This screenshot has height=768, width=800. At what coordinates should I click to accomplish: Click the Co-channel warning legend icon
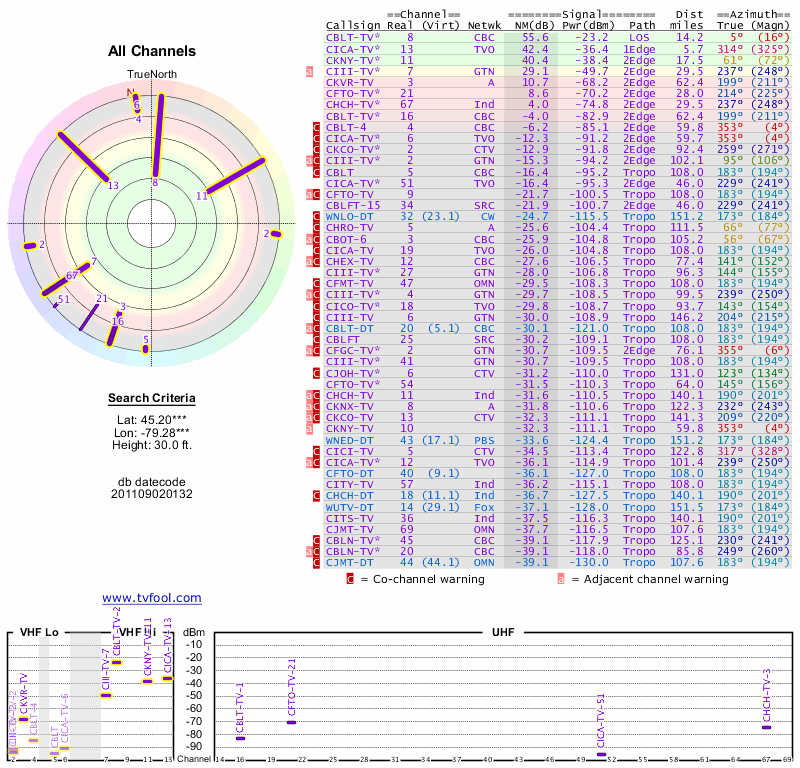[350, 578]
